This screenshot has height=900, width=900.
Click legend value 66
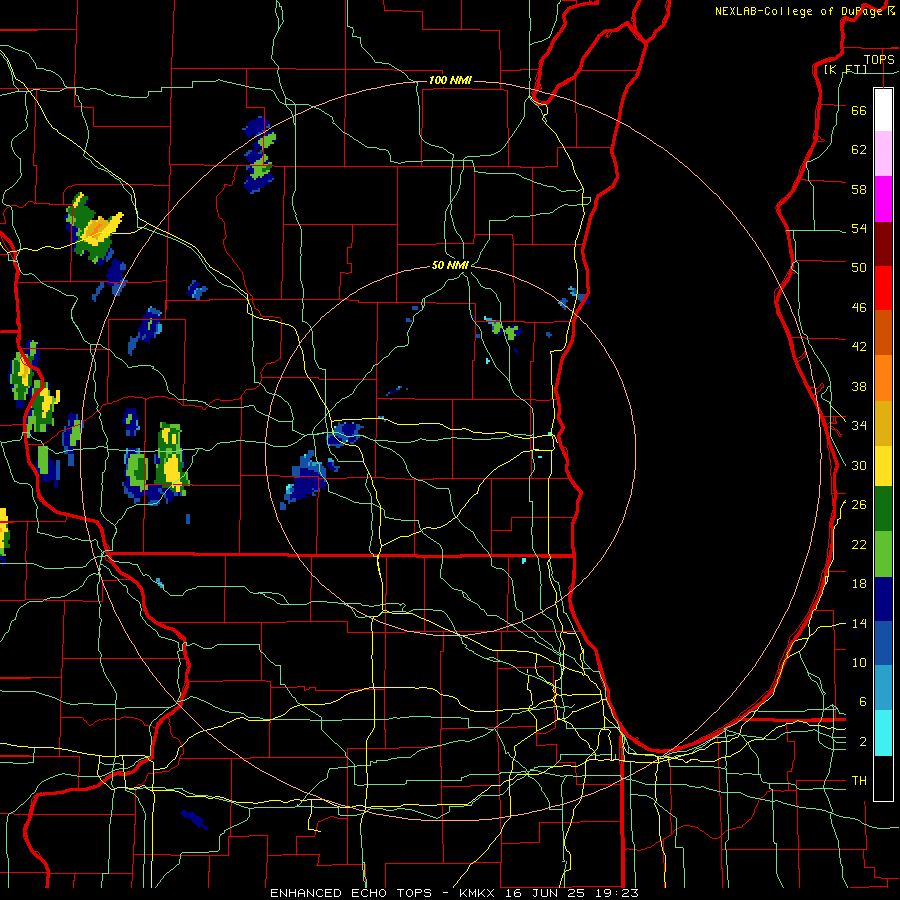(859, 110)
